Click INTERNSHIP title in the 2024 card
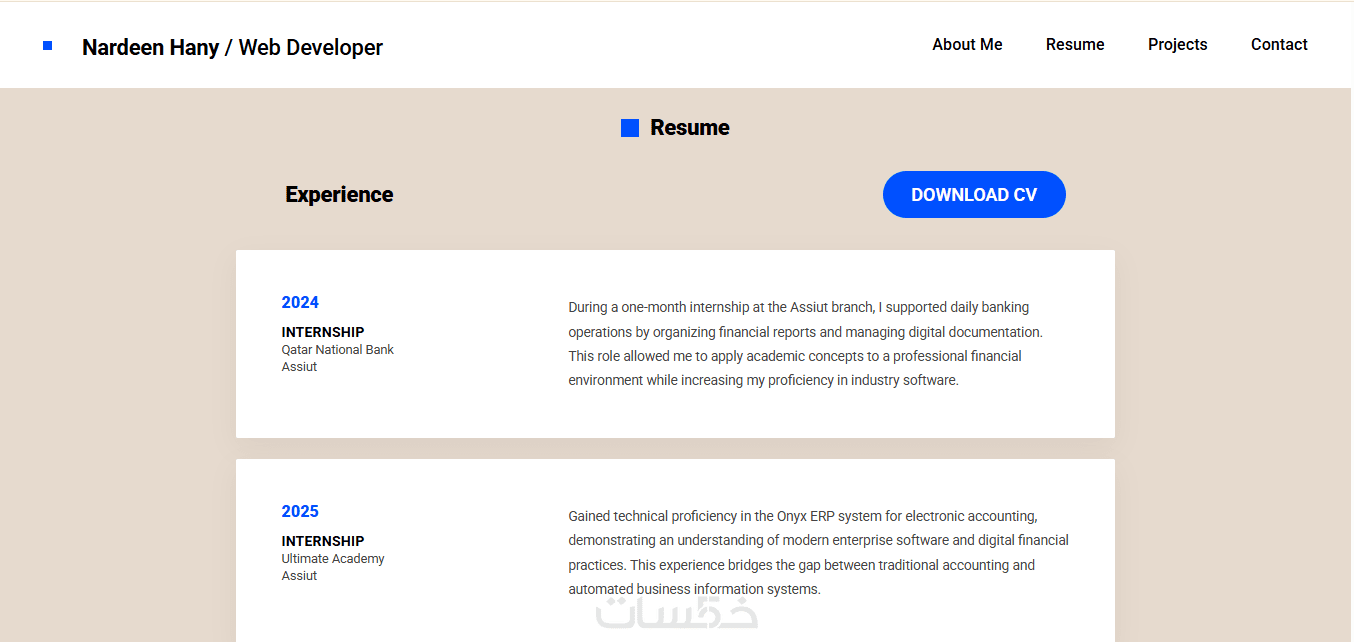This screenshot has width=1354, height=642. [323, 332]
